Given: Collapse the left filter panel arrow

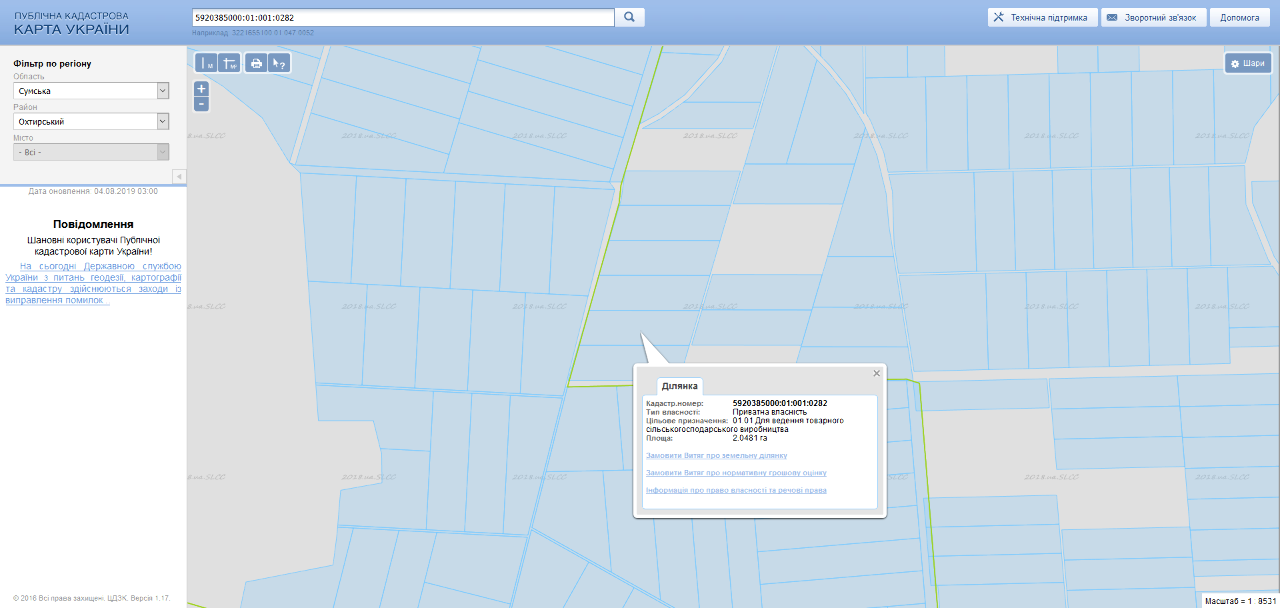Looking at the screenshot, I should (180, 176).
